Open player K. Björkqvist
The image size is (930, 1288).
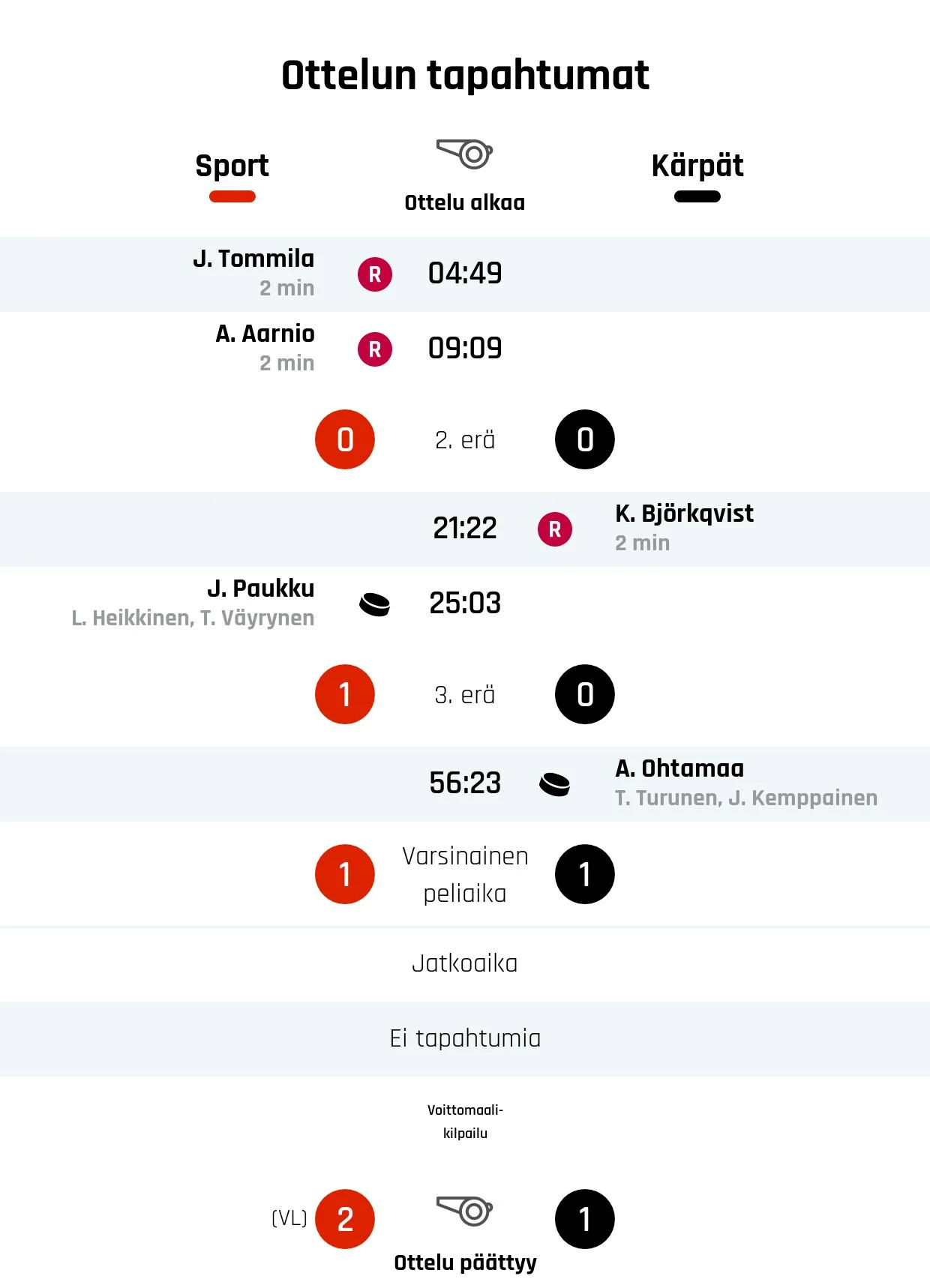684,514
